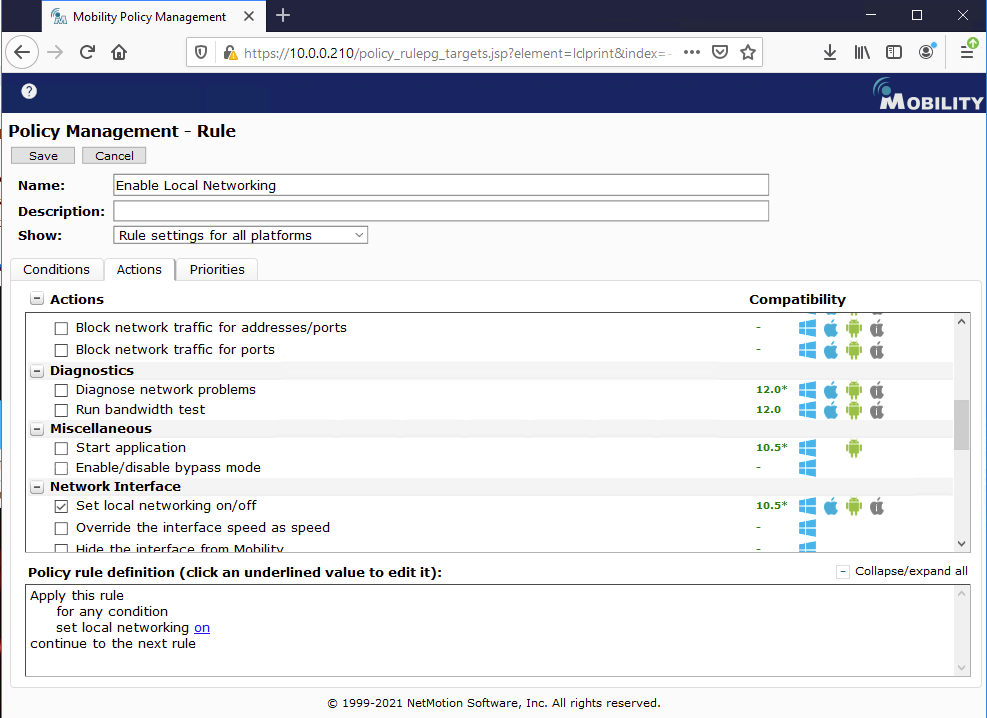
Task: Click the Mobility logo
Action: tap(929, 94)
